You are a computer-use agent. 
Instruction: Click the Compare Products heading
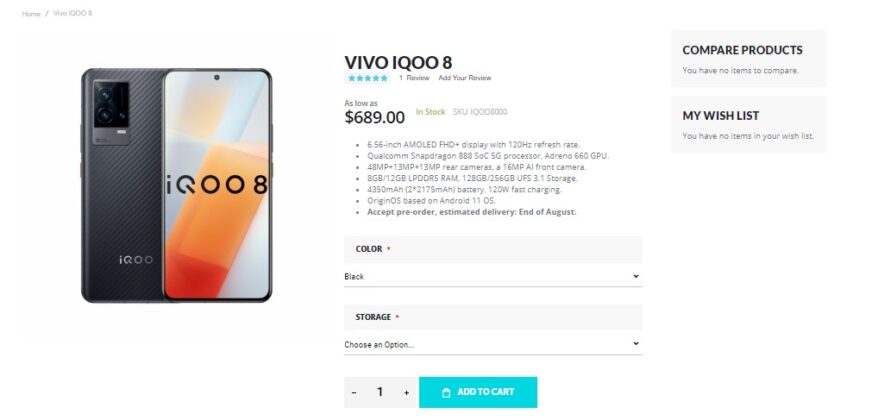coord(742,50)
